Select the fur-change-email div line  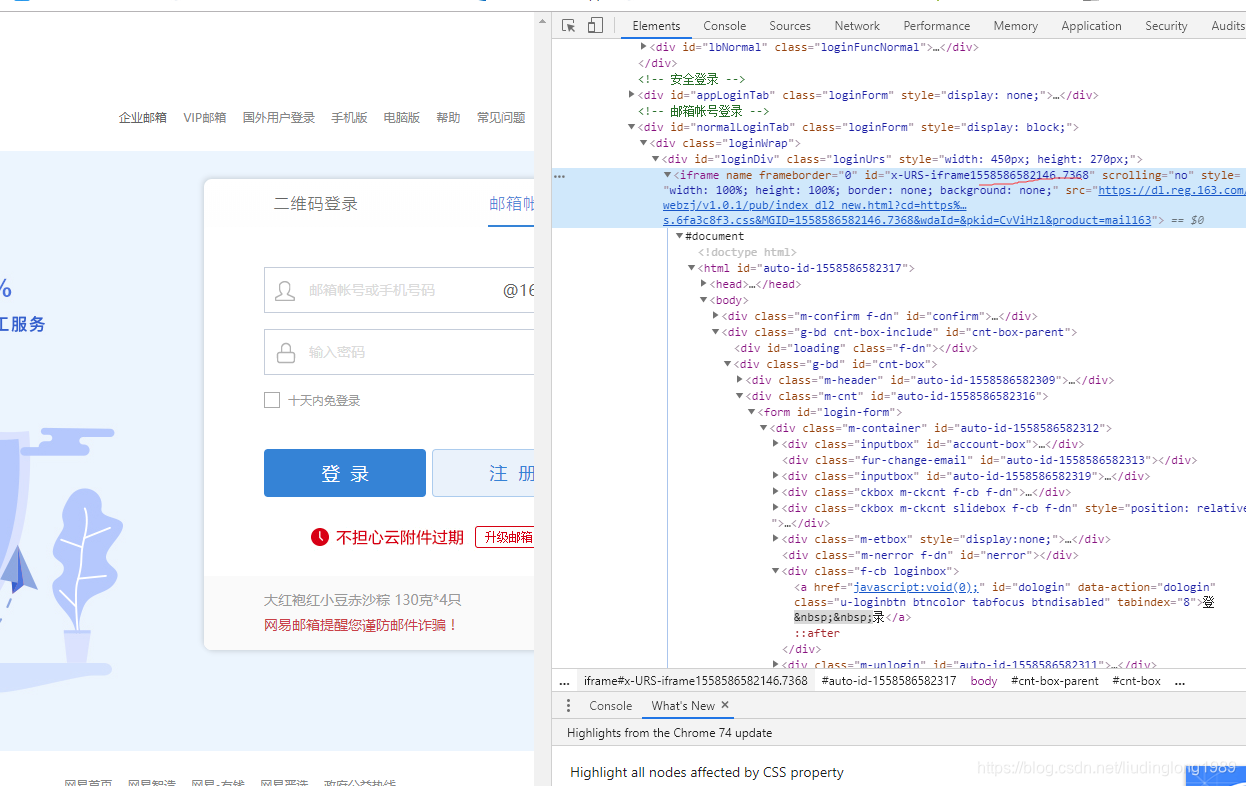(989, 460)
